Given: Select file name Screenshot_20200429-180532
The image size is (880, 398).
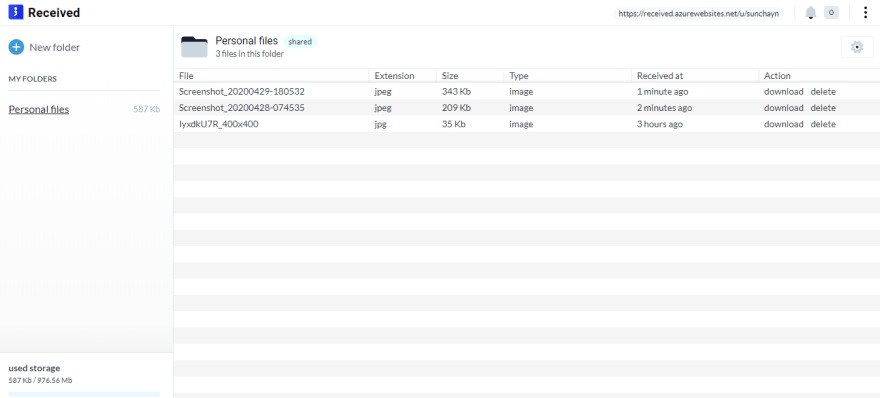Looking at the screenshot, I should [x=242, y=92].
